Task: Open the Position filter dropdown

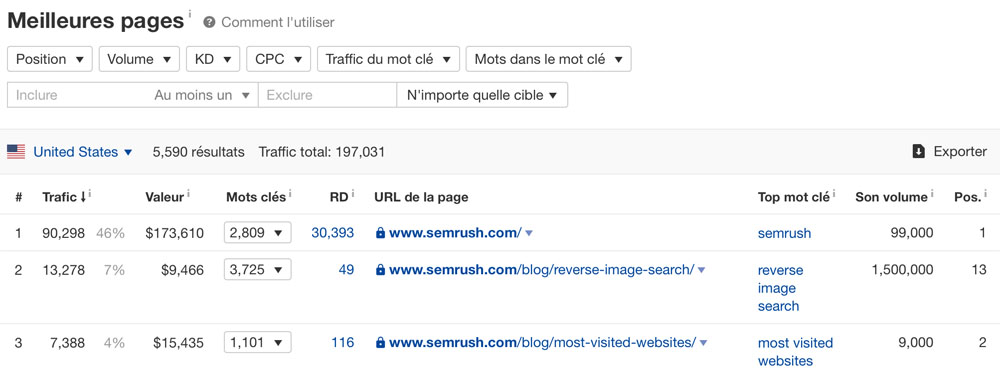Action: click(x=50, y=59)
